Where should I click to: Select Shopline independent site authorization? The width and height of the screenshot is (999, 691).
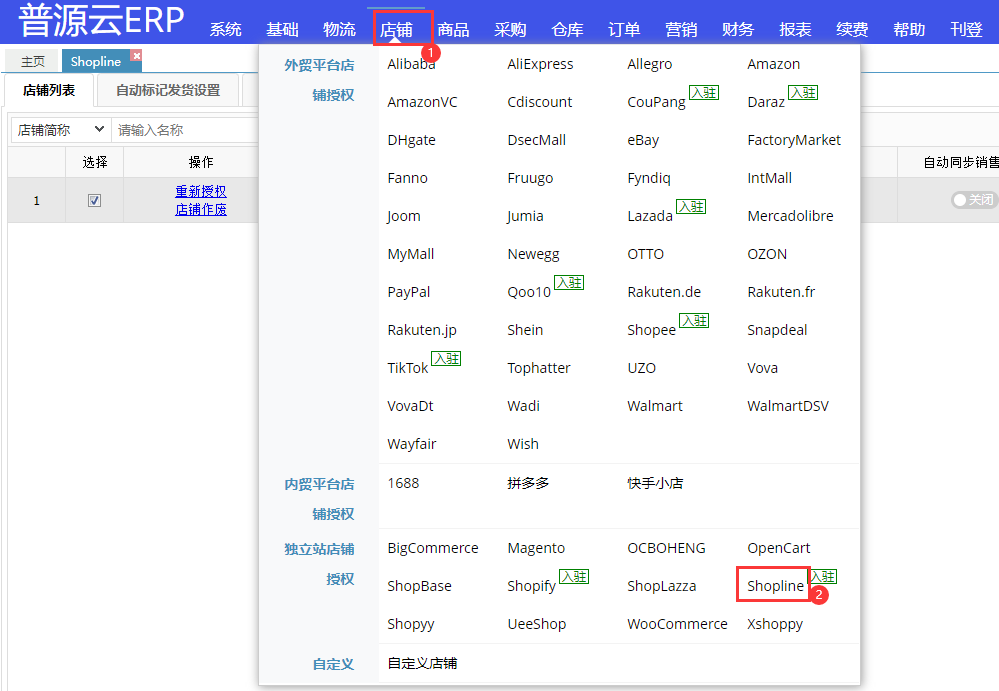click(775, 586)
